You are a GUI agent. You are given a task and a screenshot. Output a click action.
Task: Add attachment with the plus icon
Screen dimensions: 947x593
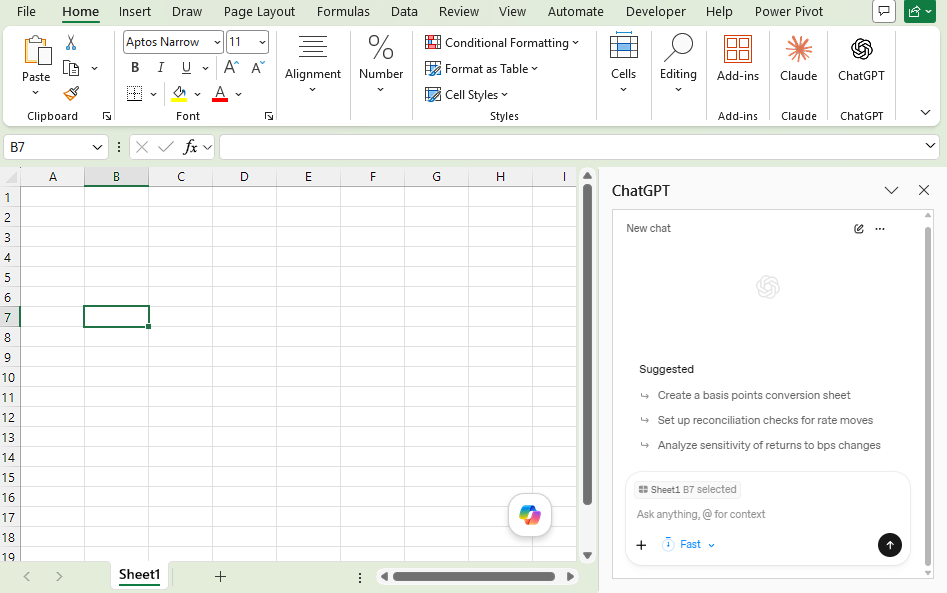[641, 545]
